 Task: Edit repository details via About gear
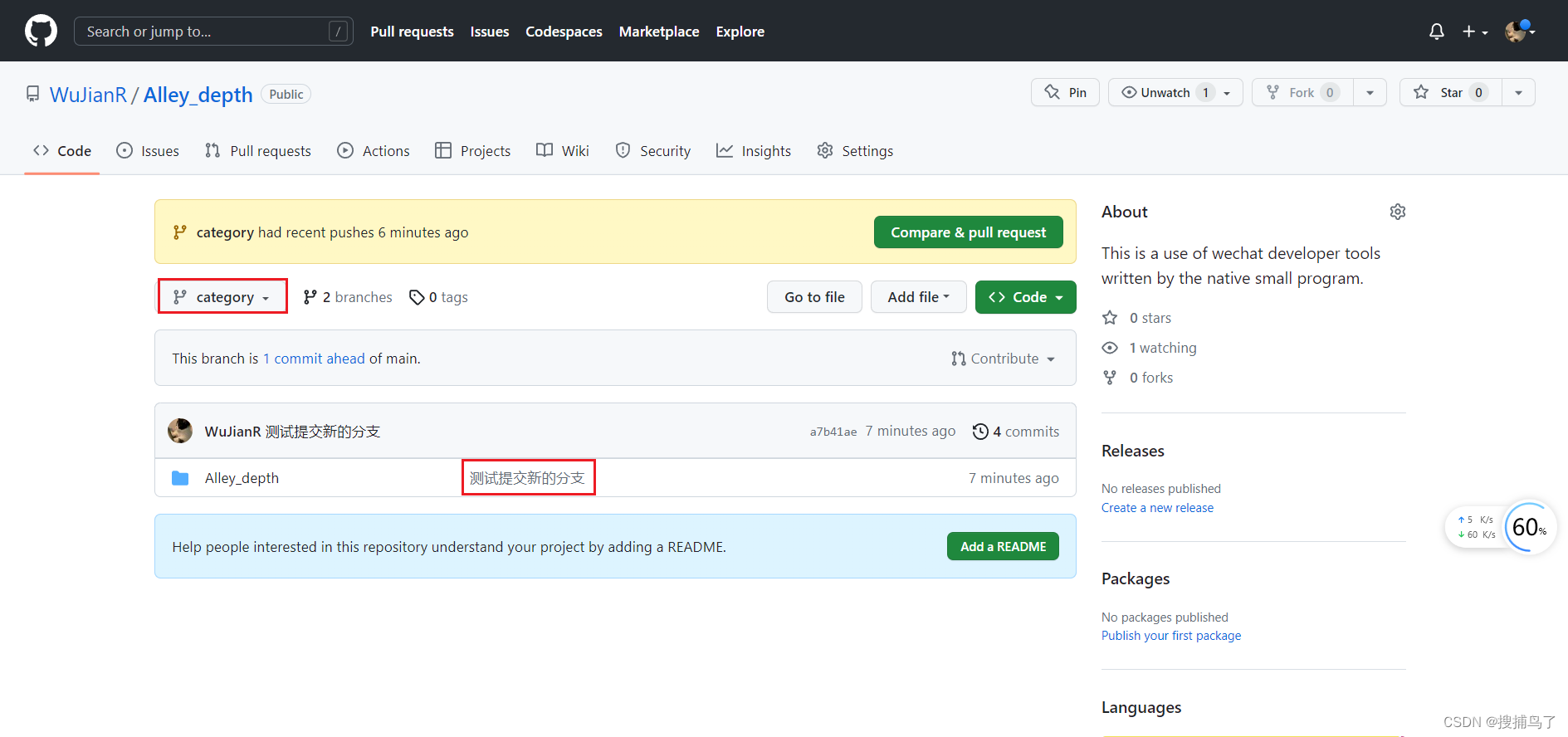point(1398,212)
